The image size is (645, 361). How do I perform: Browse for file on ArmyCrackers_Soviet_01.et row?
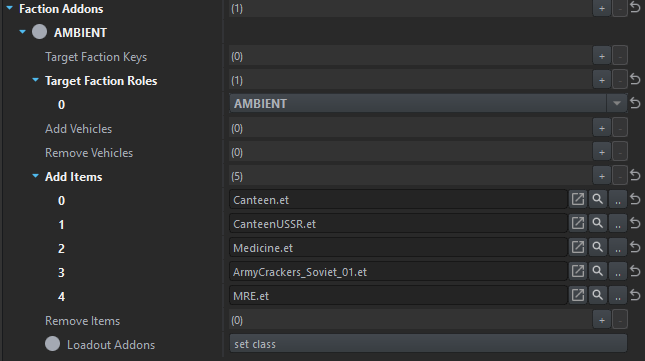(618, 271)
